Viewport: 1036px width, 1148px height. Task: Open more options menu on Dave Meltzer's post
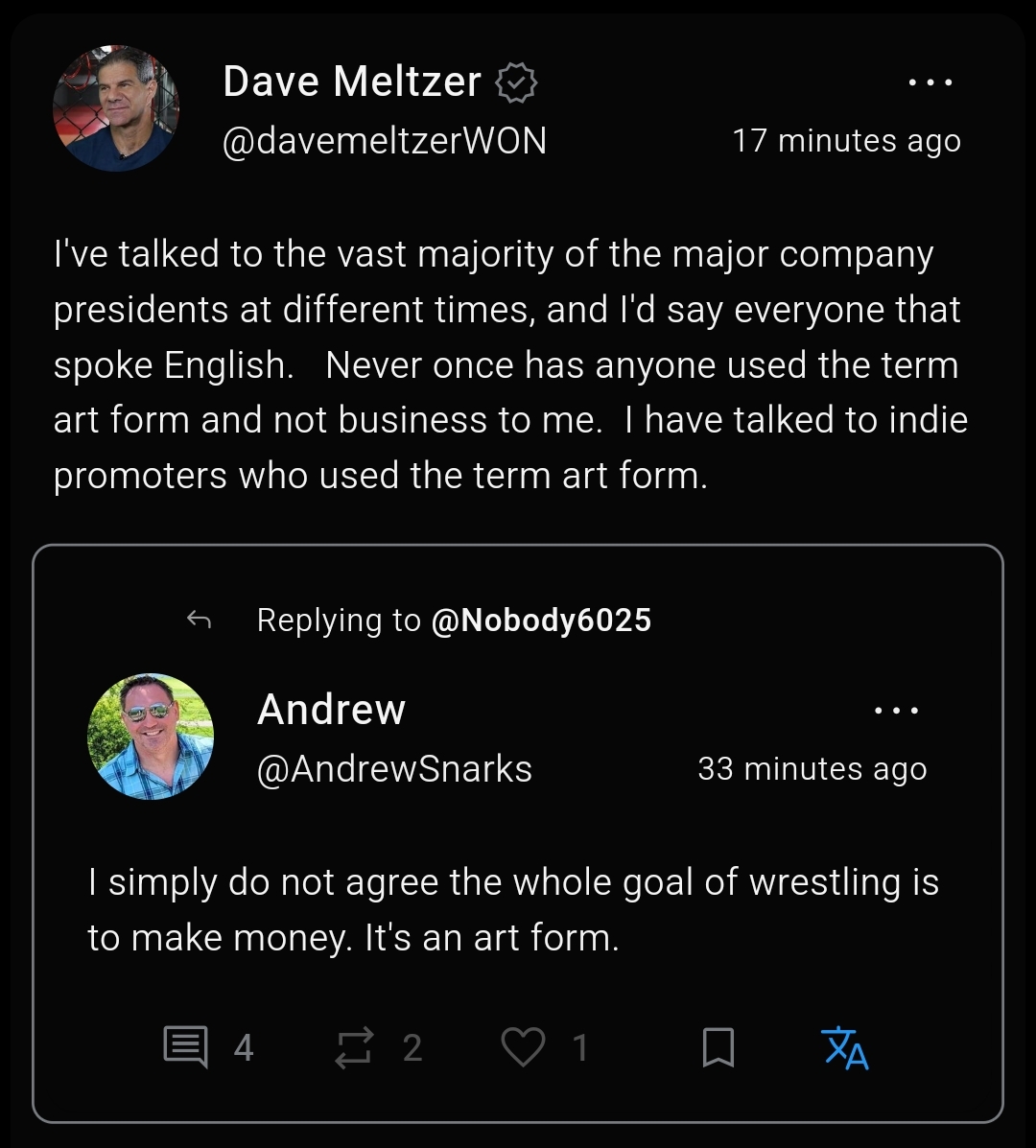pyautogui.click(x=930, y=83)
